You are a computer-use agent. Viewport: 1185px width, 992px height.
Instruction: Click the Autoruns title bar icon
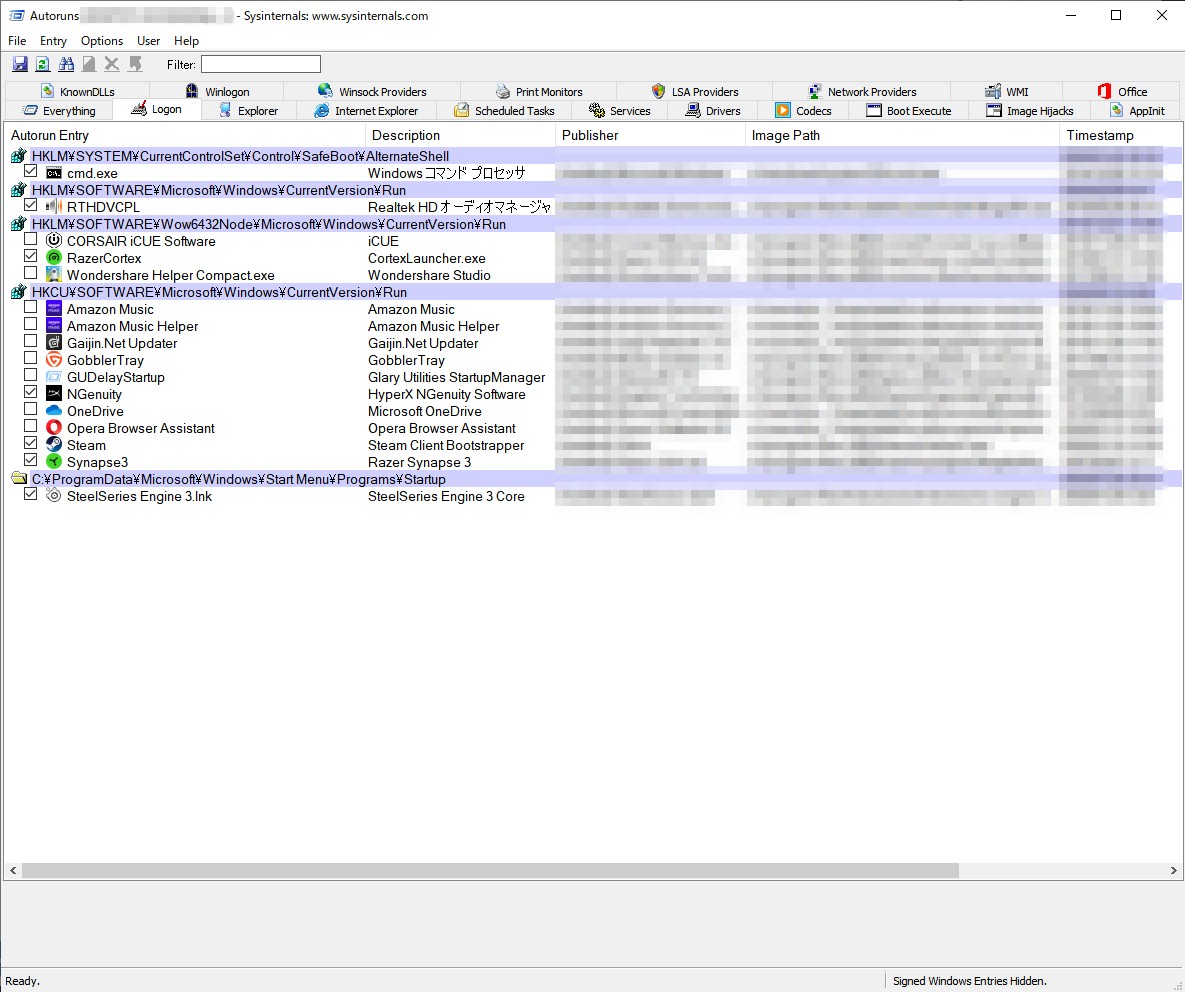coord(17,15)
